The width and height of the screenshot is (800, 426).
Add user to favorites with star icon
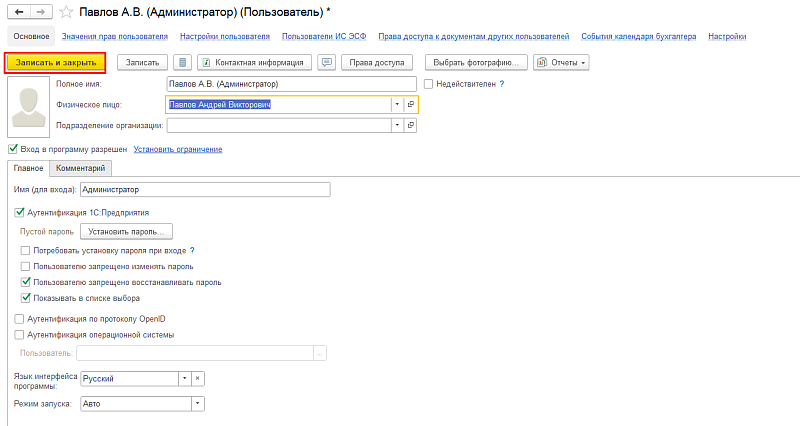pos(66,12)
